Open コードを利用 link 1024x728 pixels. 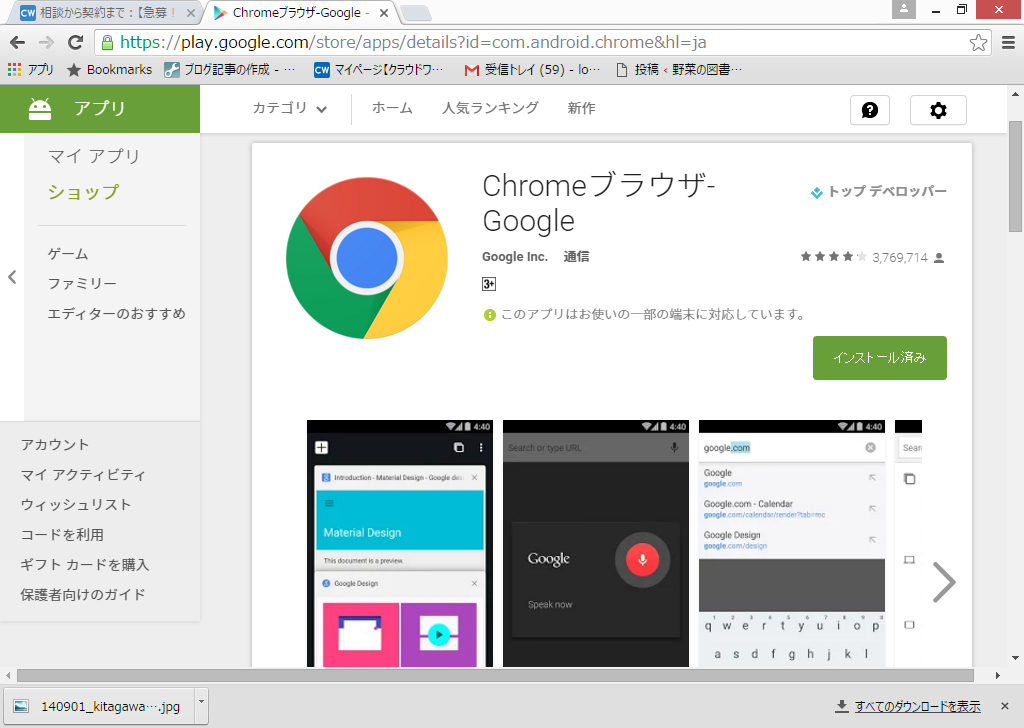coord(62,535)
